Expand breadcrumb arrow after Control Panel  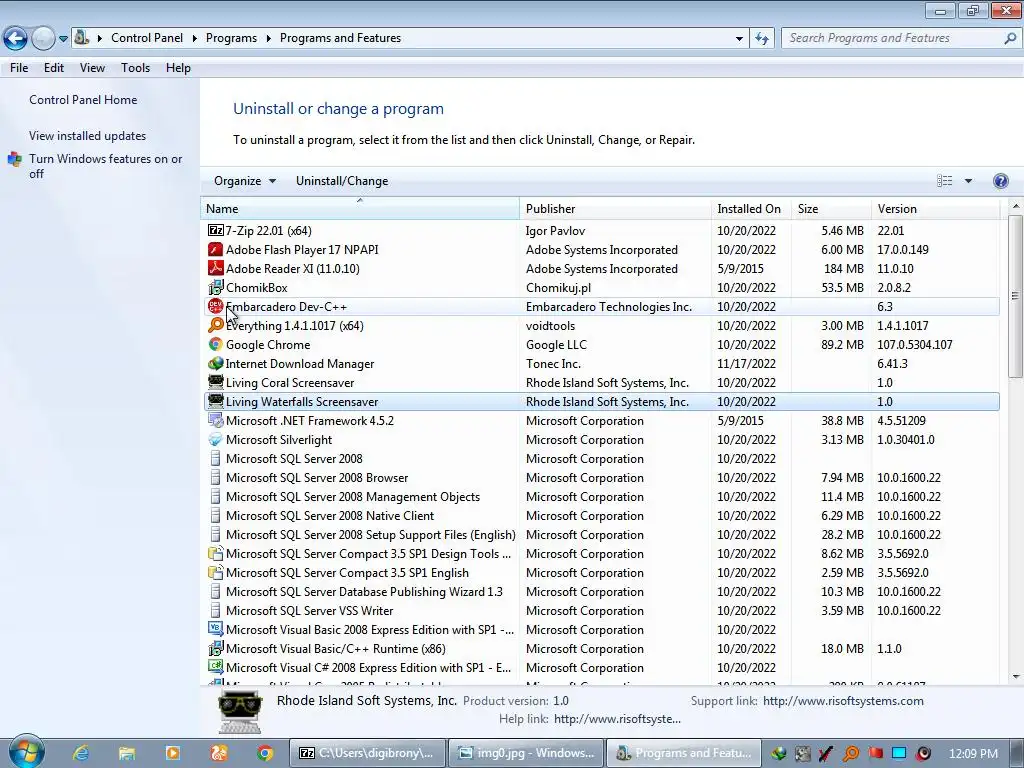pos(195,38)
